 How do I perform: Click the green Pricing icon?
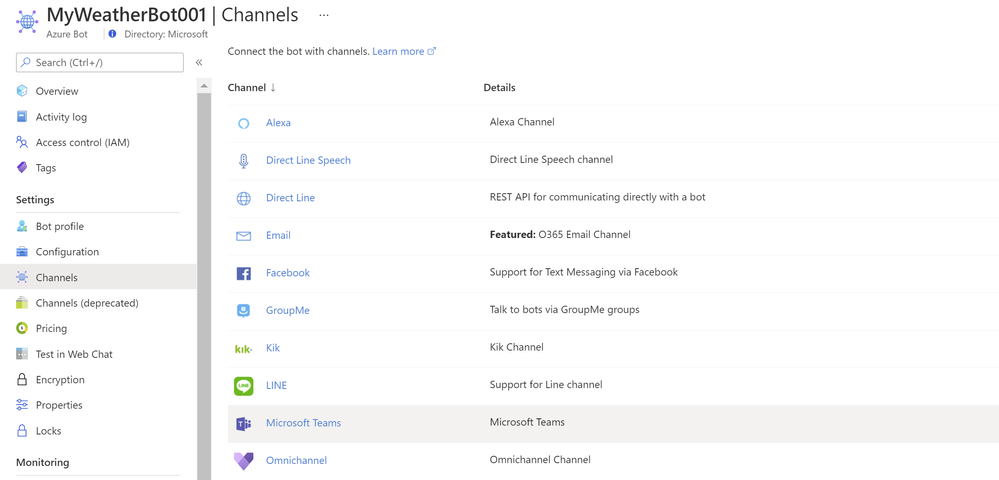point(22,328)
